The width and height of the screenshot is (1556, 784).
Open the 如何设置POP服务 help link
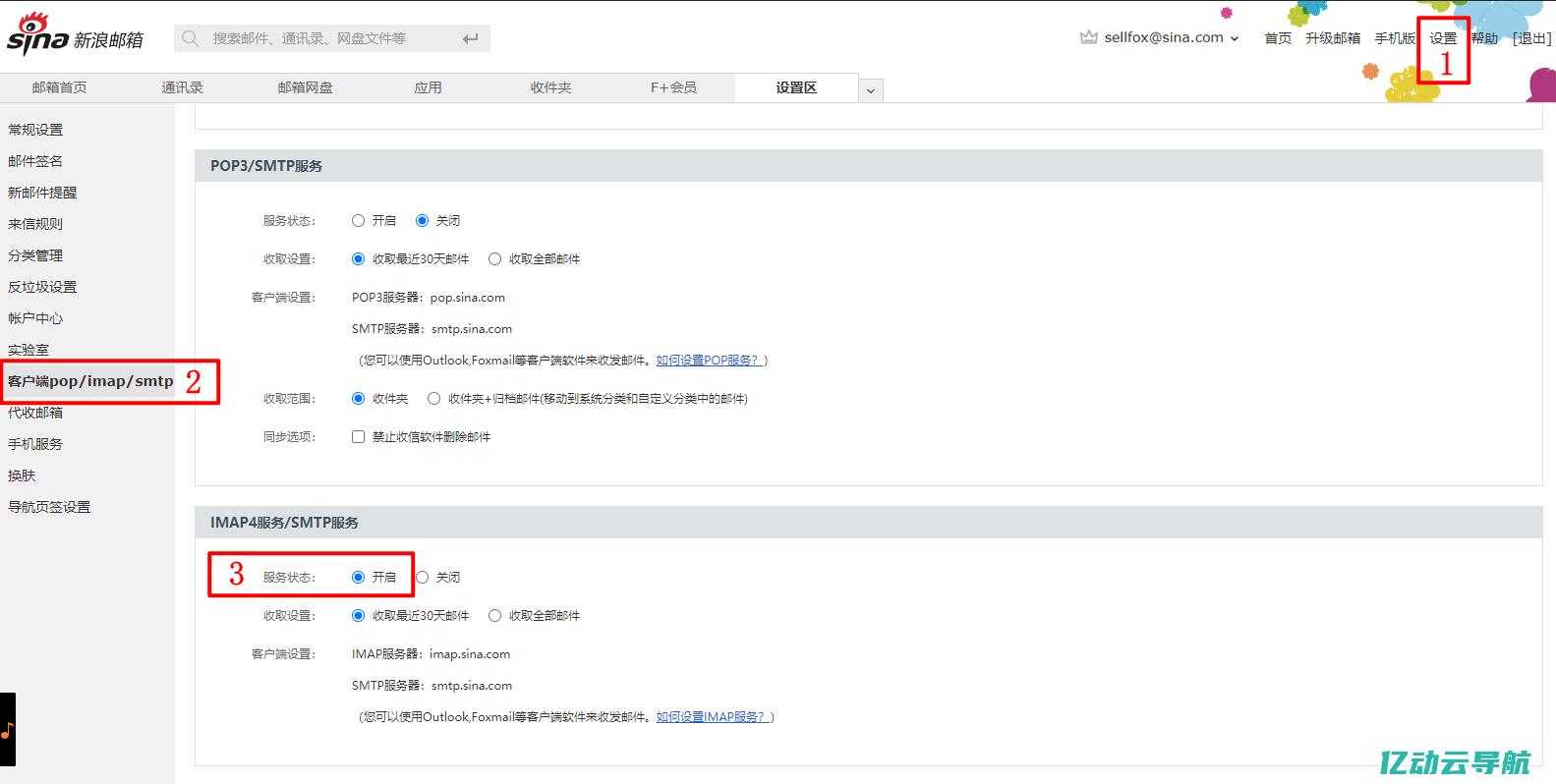tap(709, 361)
